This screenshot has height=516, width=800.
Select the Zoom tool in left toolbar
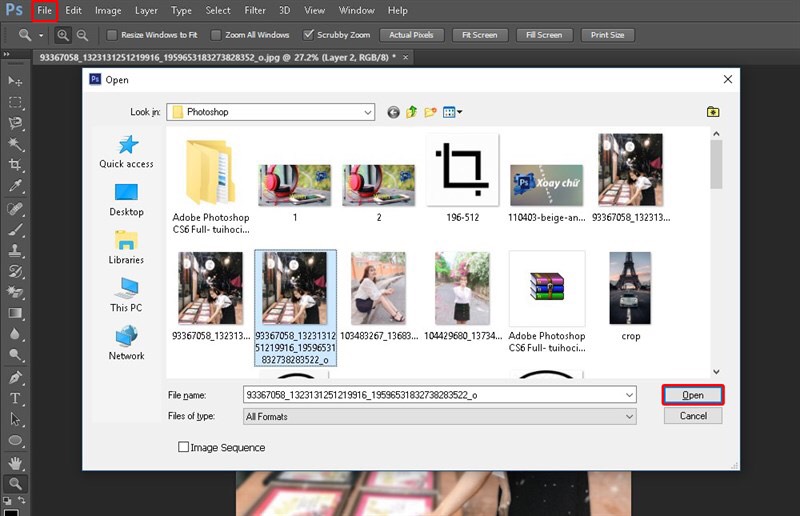[15, 483]
